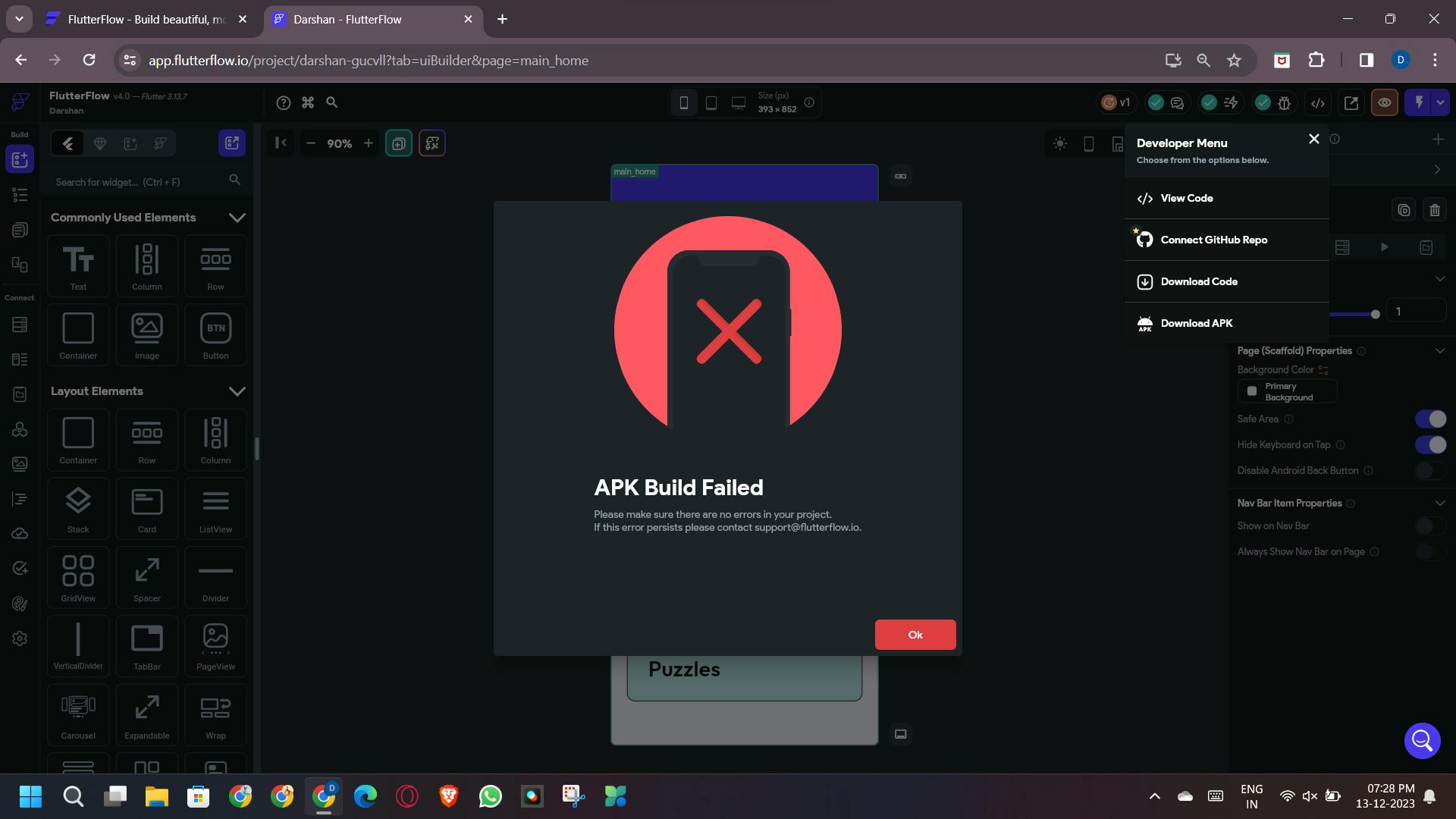Screen dimensions: 1456x819
Task: Click the GridView widget icon
Action: click(x=78, y=571)
